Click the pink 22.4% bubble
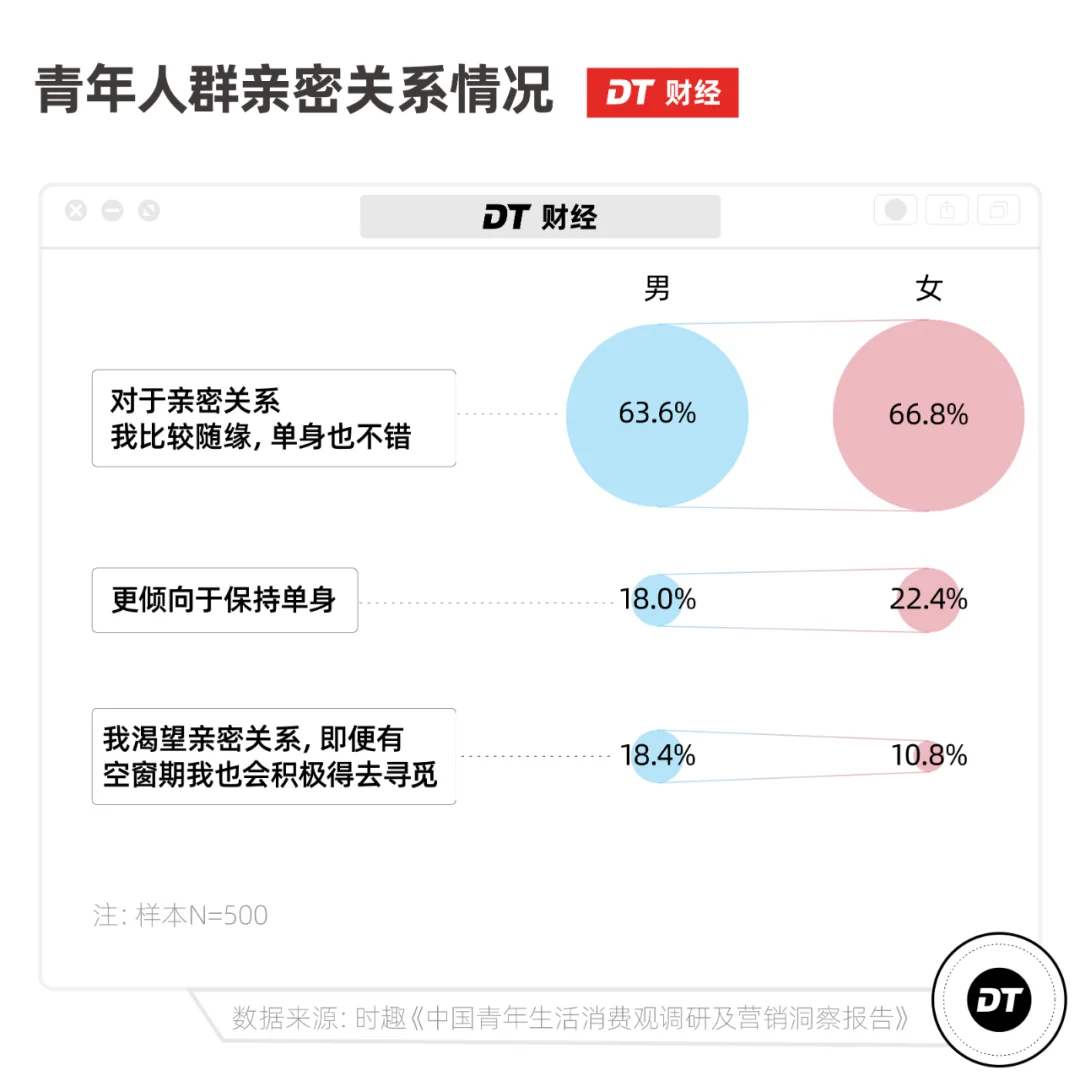The width and height of the screenshot is (1080, 1078). point(928,600)
